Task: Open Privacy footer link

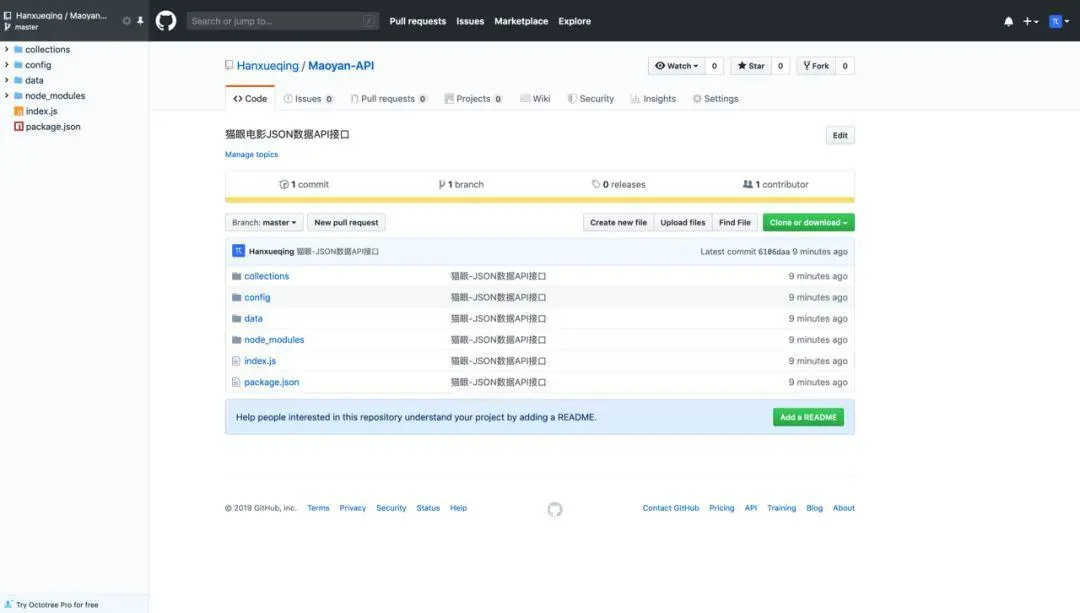Action: pos(353,508)
